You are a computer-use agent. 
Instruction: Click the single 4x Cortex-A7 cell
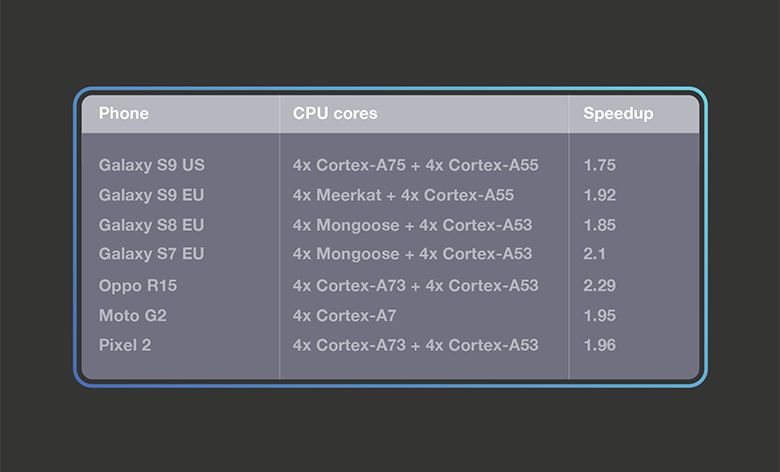[x=345, y=316]
